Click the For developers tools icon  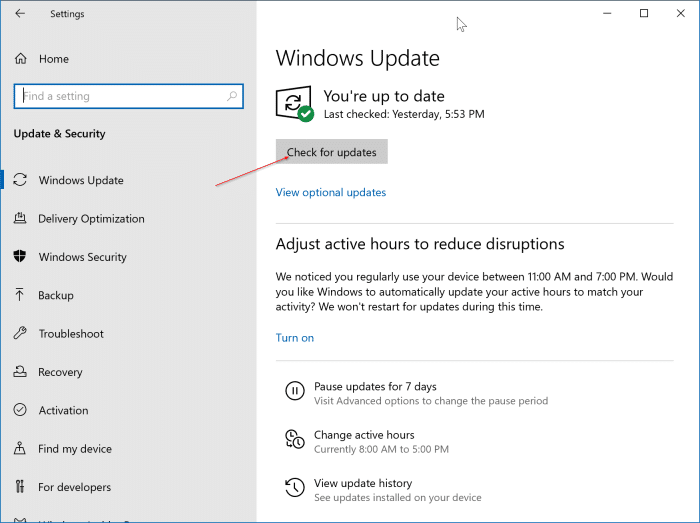point(20,486)
